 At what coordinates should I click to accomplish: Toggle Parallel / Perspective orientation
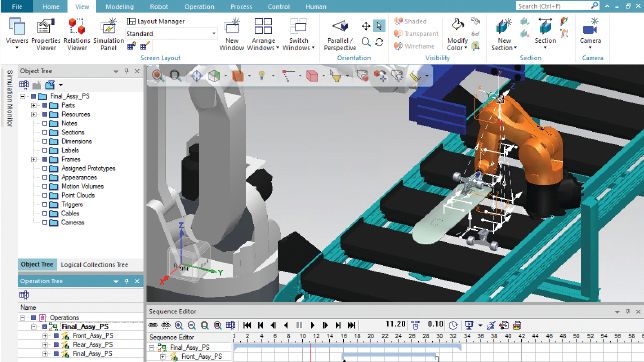click(340, 35)
